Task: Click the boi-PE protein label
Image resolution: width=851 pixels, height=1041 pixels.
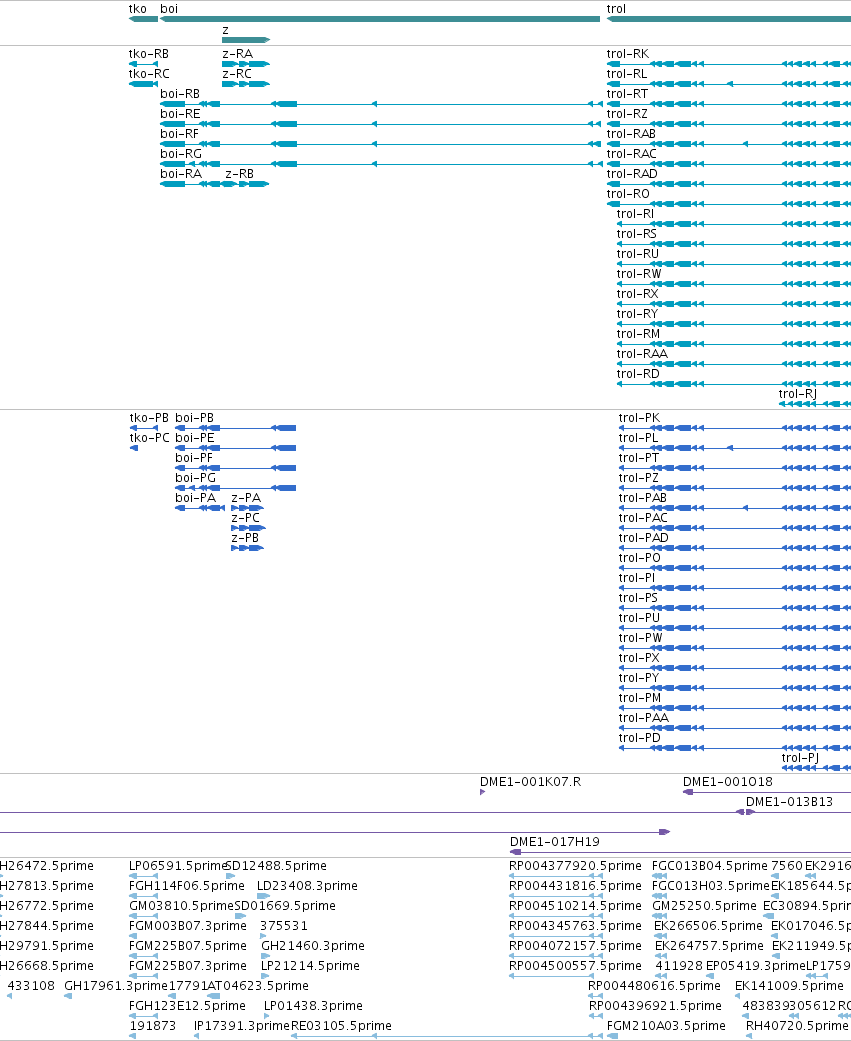Action: pyautogui.click(x=194, y=438)
